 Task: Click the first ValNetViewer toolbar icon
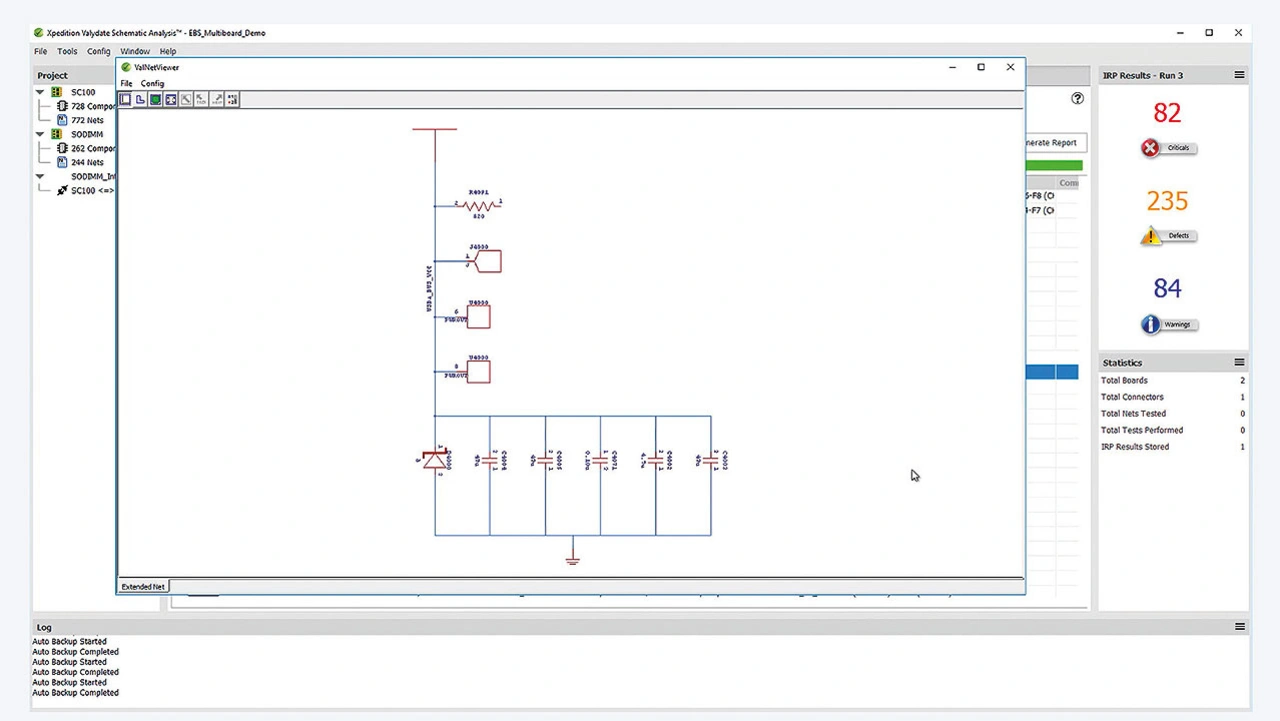tap(125, 99)
